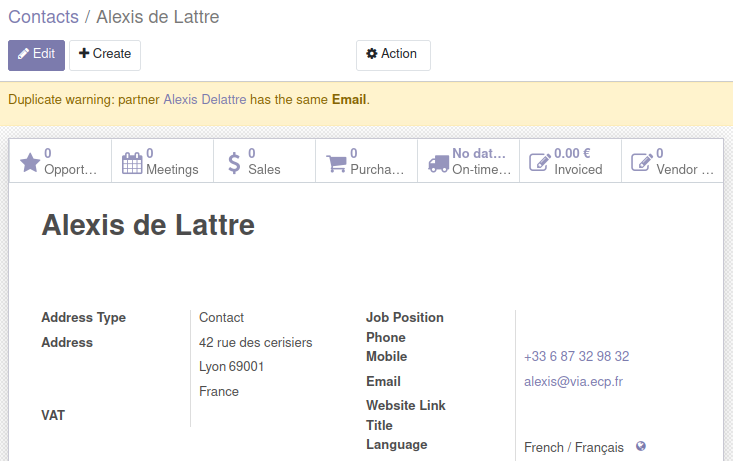Open the Meetings calendar icon
The image size is (733, 461).
tap(132, 163)
